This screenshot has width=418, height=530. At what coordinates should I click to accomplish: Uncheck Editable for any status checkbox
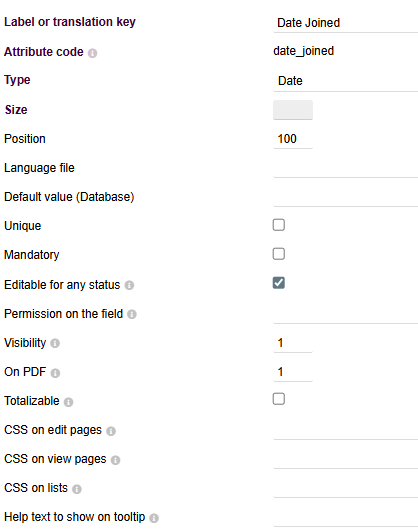pos(279,283)
